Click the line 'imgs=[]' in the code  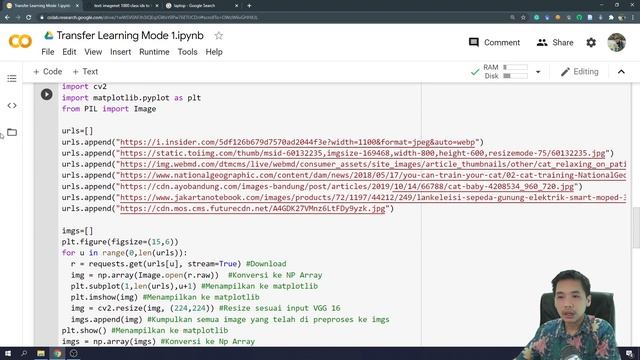[x=78, y=231]
